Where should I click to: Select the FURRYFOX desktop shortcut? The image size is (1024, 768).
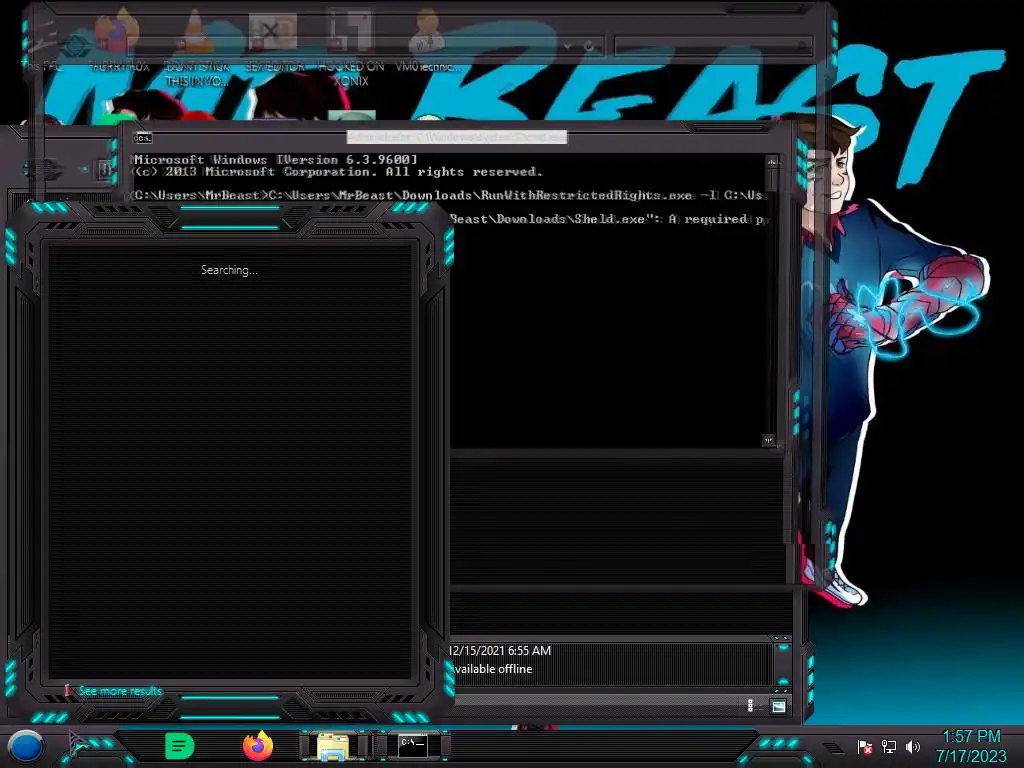118,40
